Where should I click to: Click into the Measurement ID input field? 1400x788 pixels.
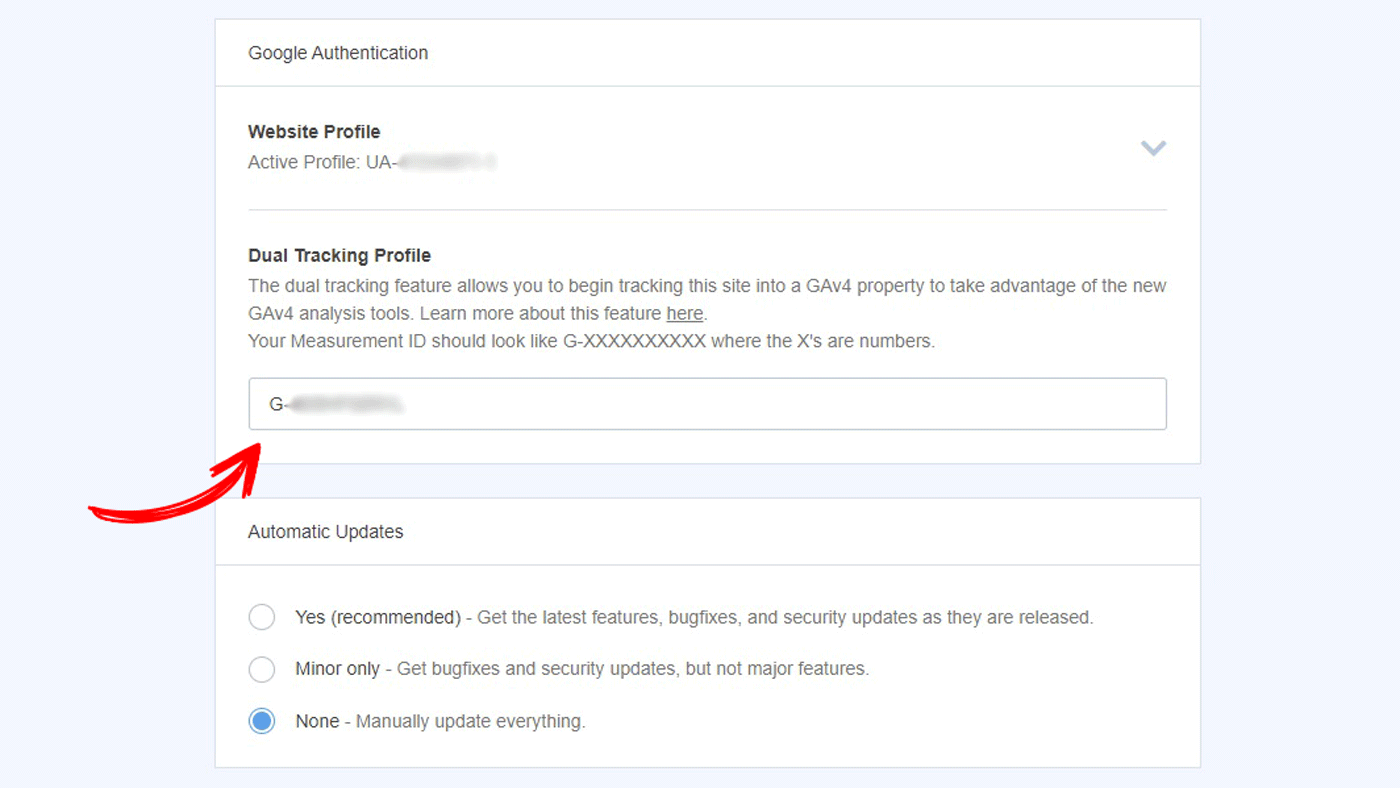coord(760,404)
